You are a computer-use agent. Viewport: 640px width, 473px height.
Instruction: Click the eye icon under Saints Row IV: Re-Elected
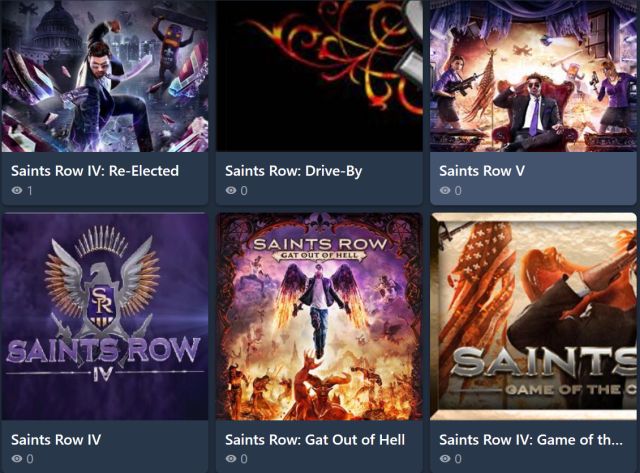click(x=17, y=190)
